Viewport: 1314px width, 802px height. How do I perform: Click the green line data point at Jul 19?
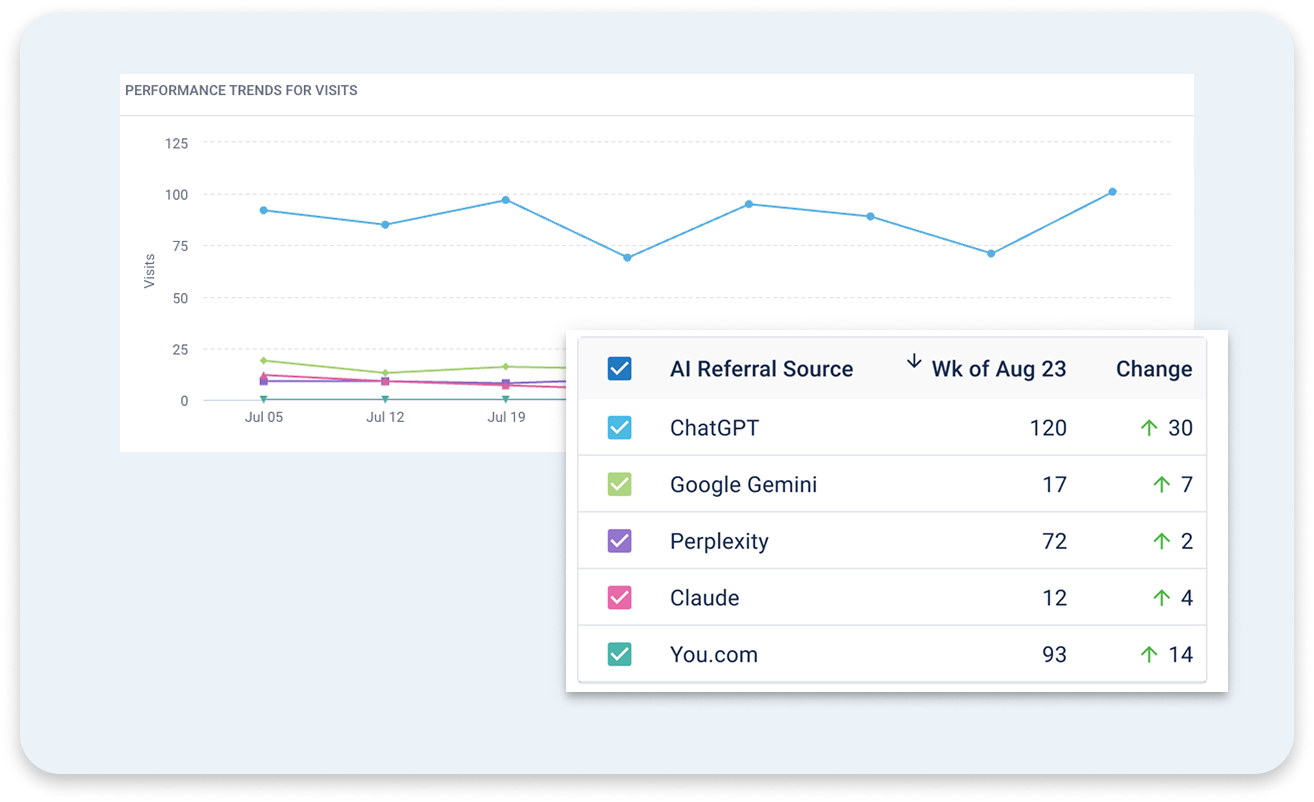[x=506, y=367]
